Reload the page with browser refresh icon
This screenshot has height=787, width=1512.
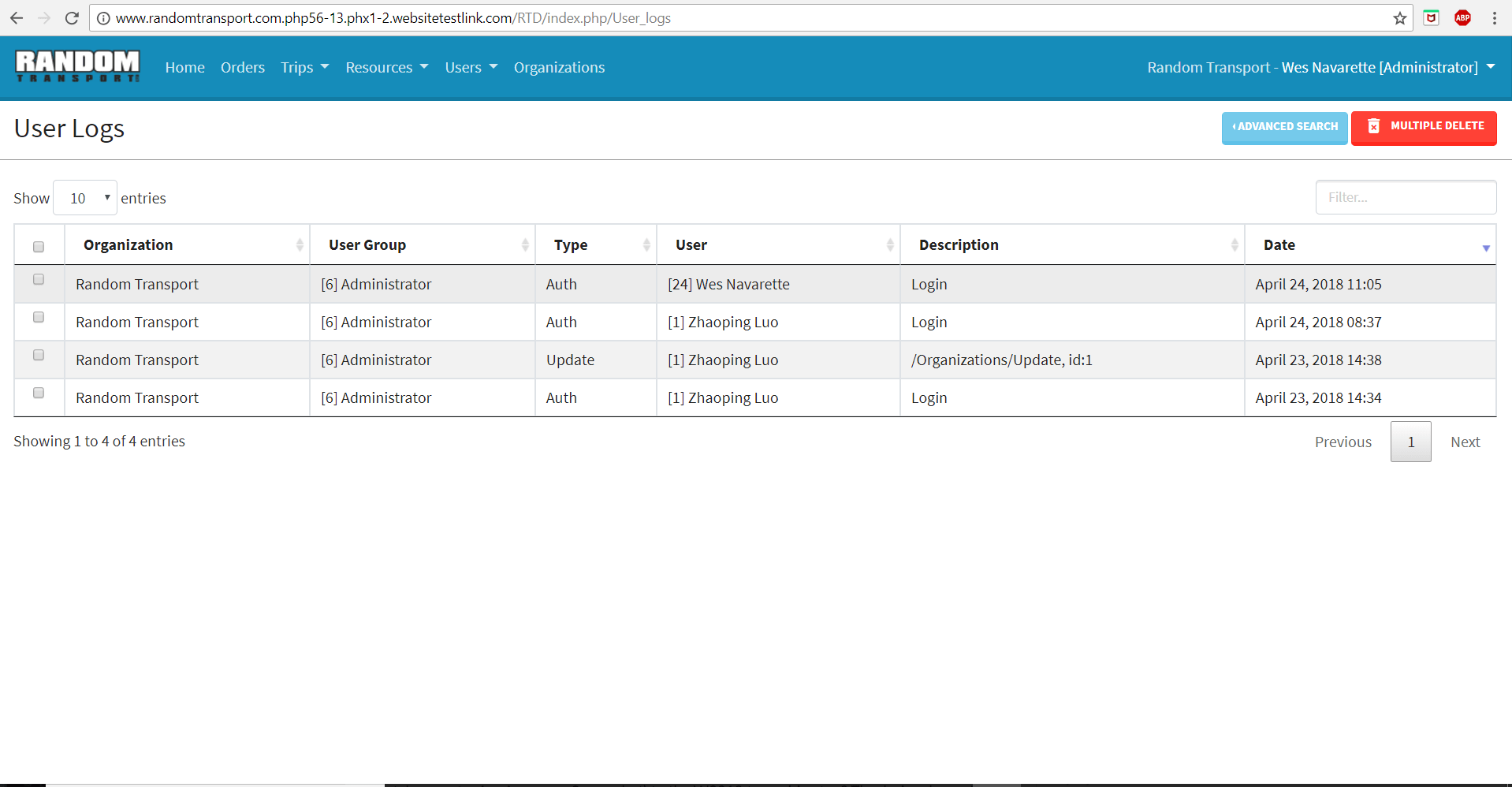[x=72, y=18]
